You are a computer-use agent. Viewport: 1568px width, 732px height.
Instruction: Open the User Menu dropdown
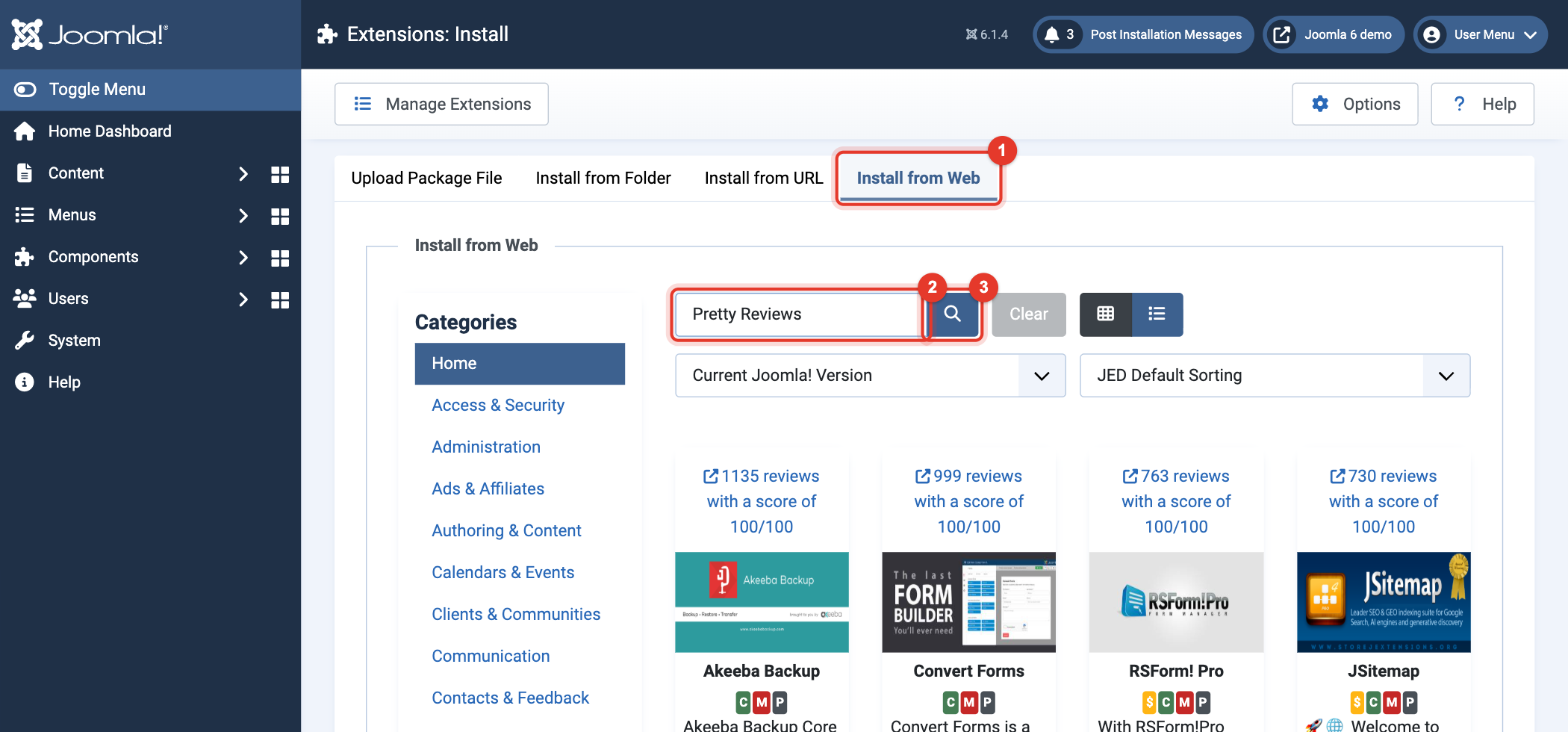[x=1481, y=34]
